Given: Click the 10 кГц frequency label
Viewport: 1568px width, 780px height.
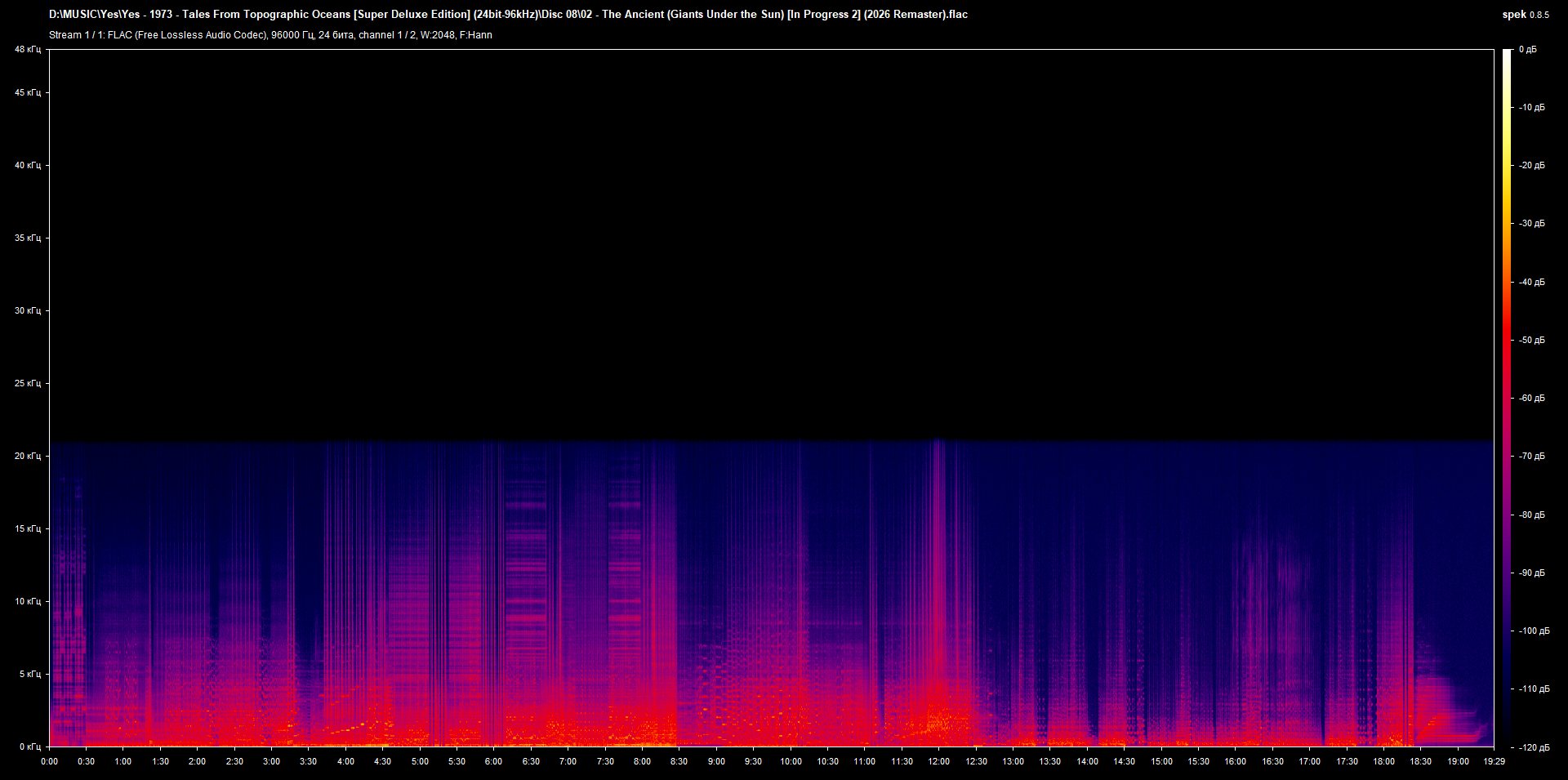Looking at the screenshot, I should pos(28,601).
